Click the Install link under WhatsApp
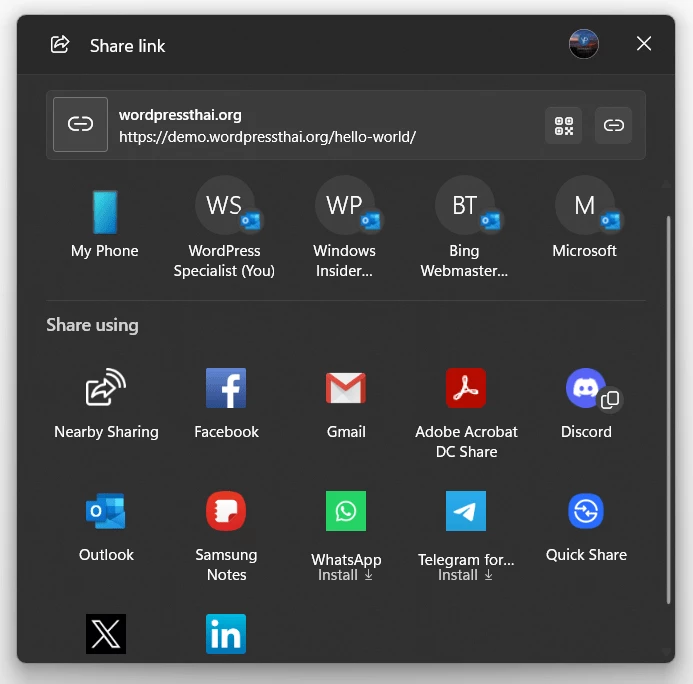The height and width of the screenshot is (684, 693). [x=345, y=575]
